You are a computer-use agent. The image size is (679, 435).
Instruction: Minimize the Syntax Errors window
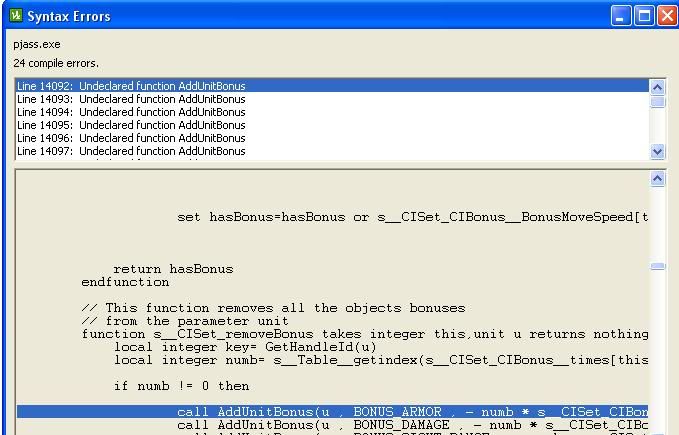click(x=621, y=16)
